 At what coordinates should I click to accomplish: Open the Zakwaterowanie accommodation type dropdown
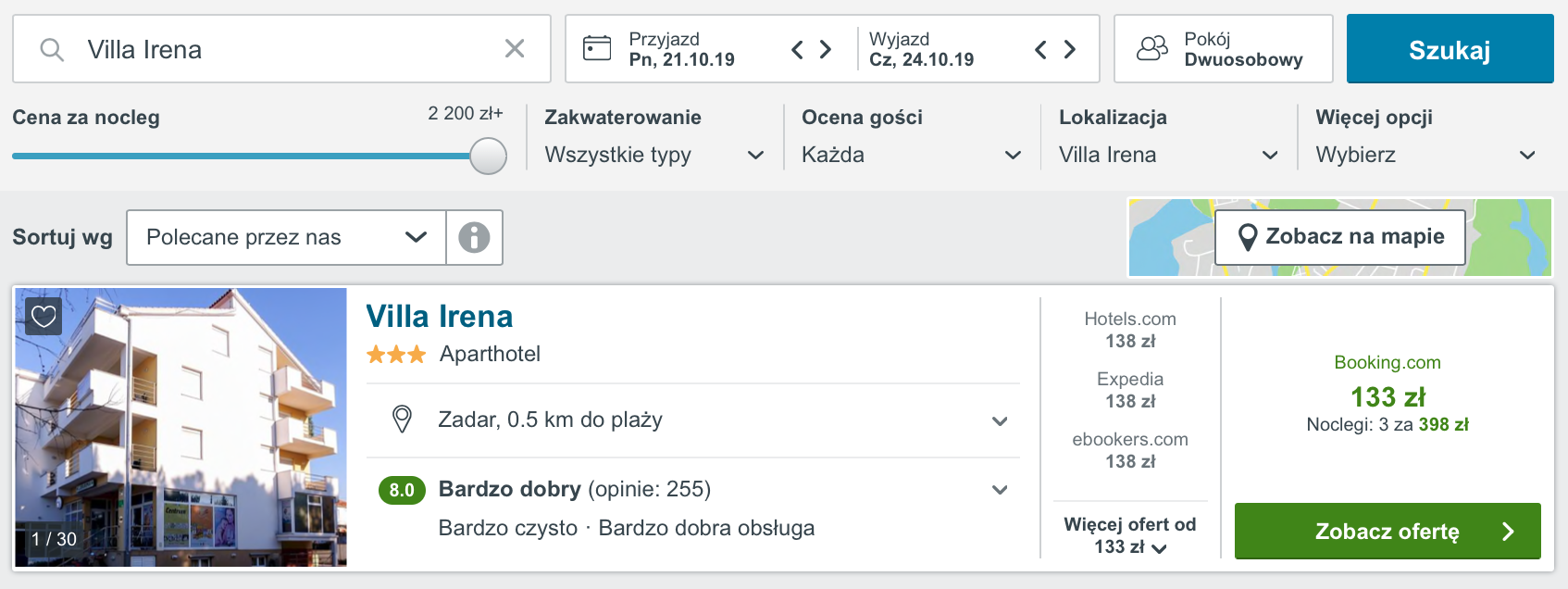click(x=654, y=155)
